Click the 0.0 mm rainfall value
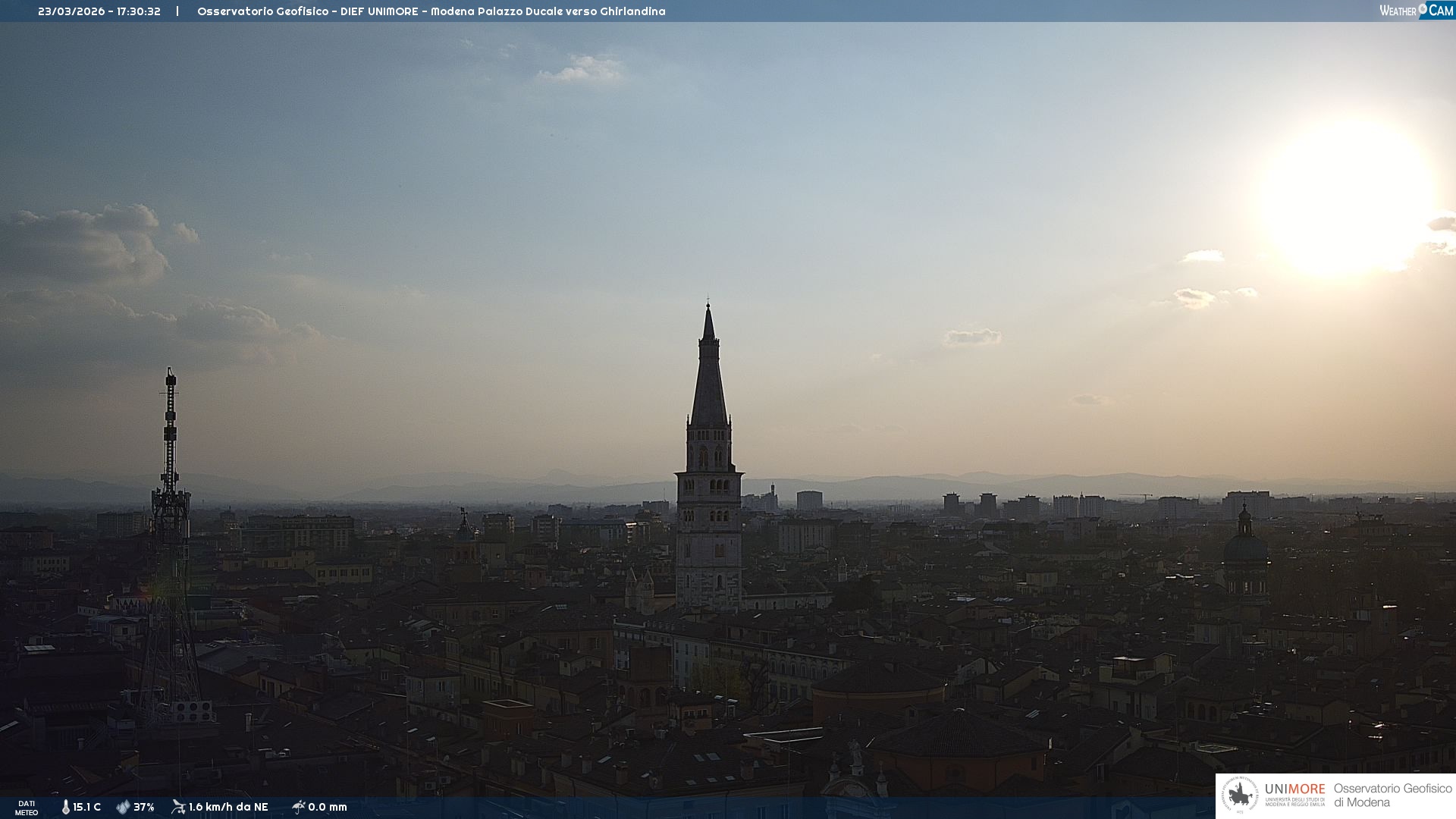This screenshot has height=819, width=1456. pos(328,807)
